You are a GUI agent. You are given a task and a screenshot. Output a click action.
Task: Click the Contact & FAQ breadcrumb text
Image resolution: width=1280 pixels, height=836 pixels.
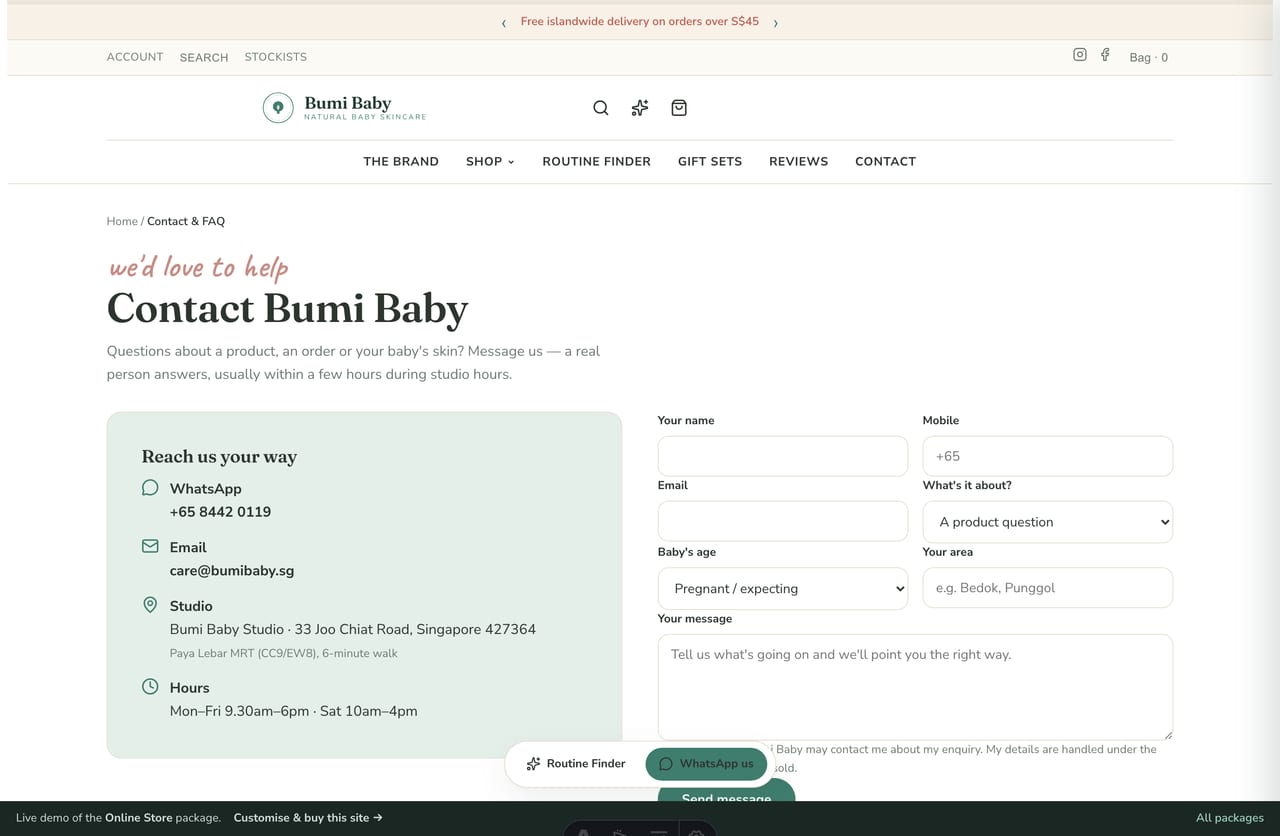click(186, 221)
